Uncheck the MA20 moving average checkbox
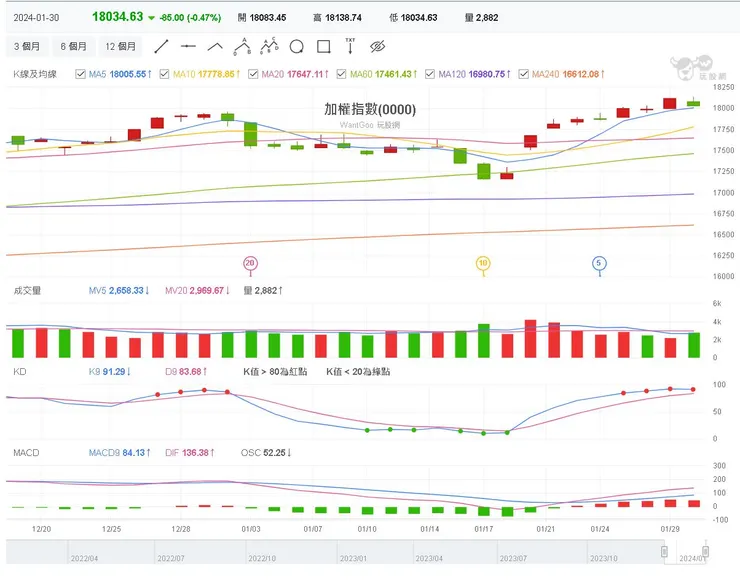This screenshot has width=740, height=582. pos(253,74)
